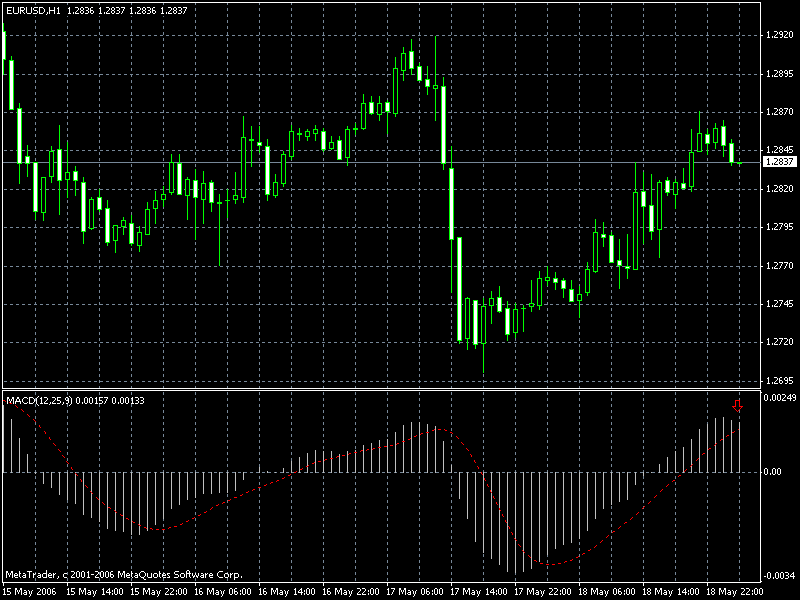
Task: Click the 1.2720 price scale label
Action: (x=780, y=342)
